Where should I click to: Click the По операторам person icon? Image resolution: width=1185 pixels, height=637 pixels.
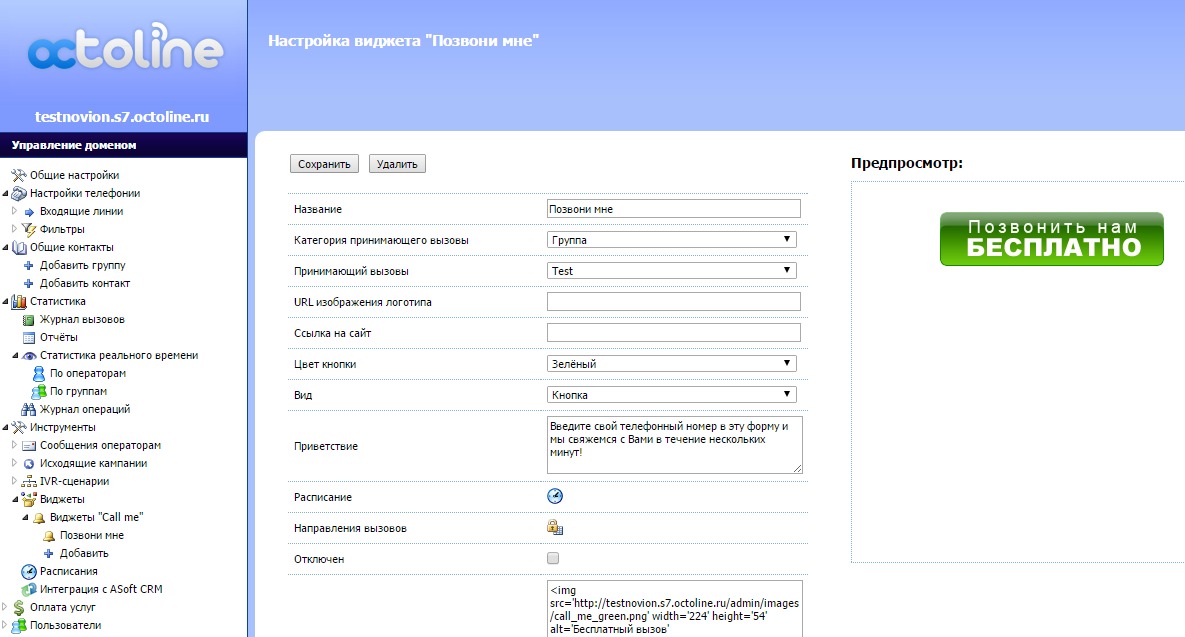click(x=39, y=373)
